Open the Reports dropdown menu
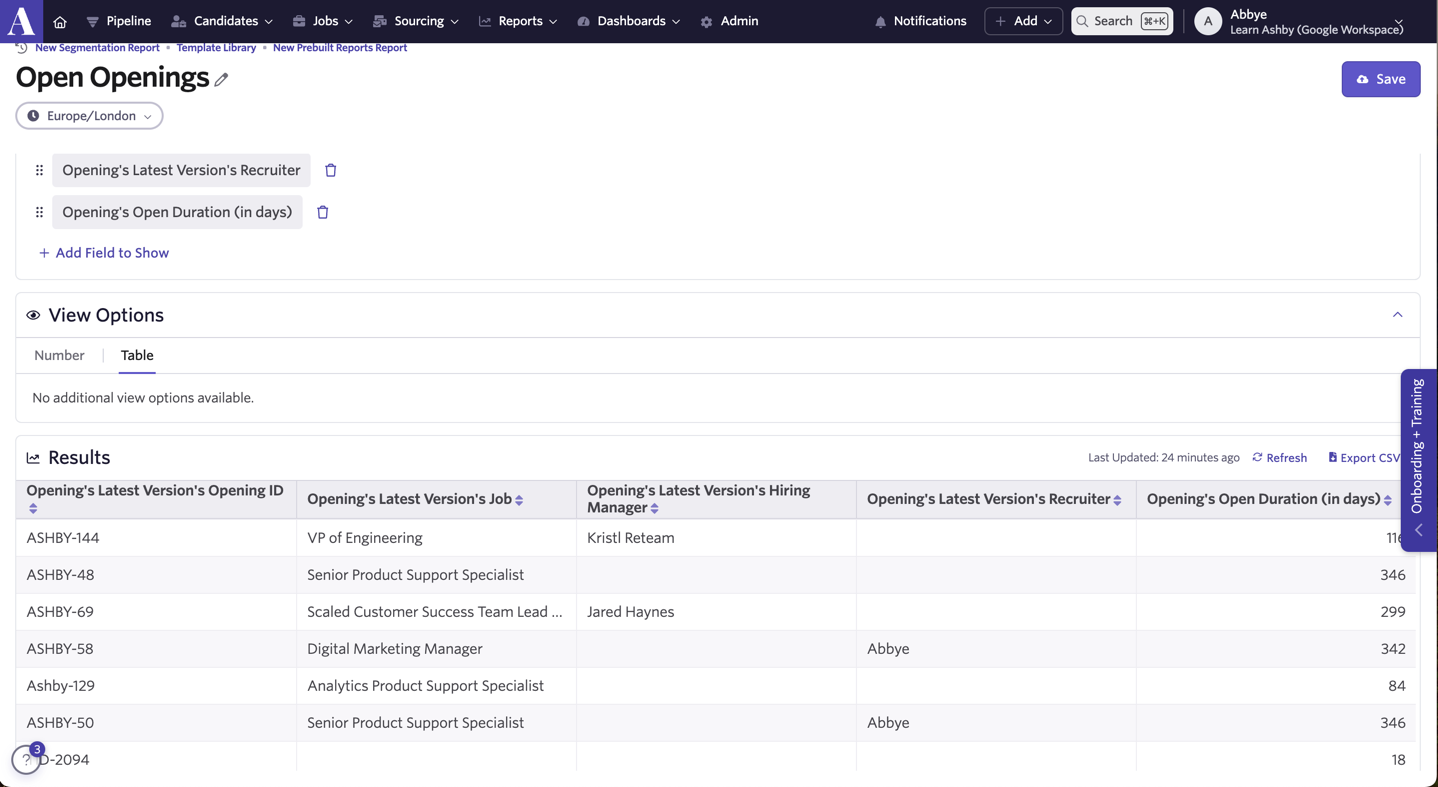 click(518, 21)
